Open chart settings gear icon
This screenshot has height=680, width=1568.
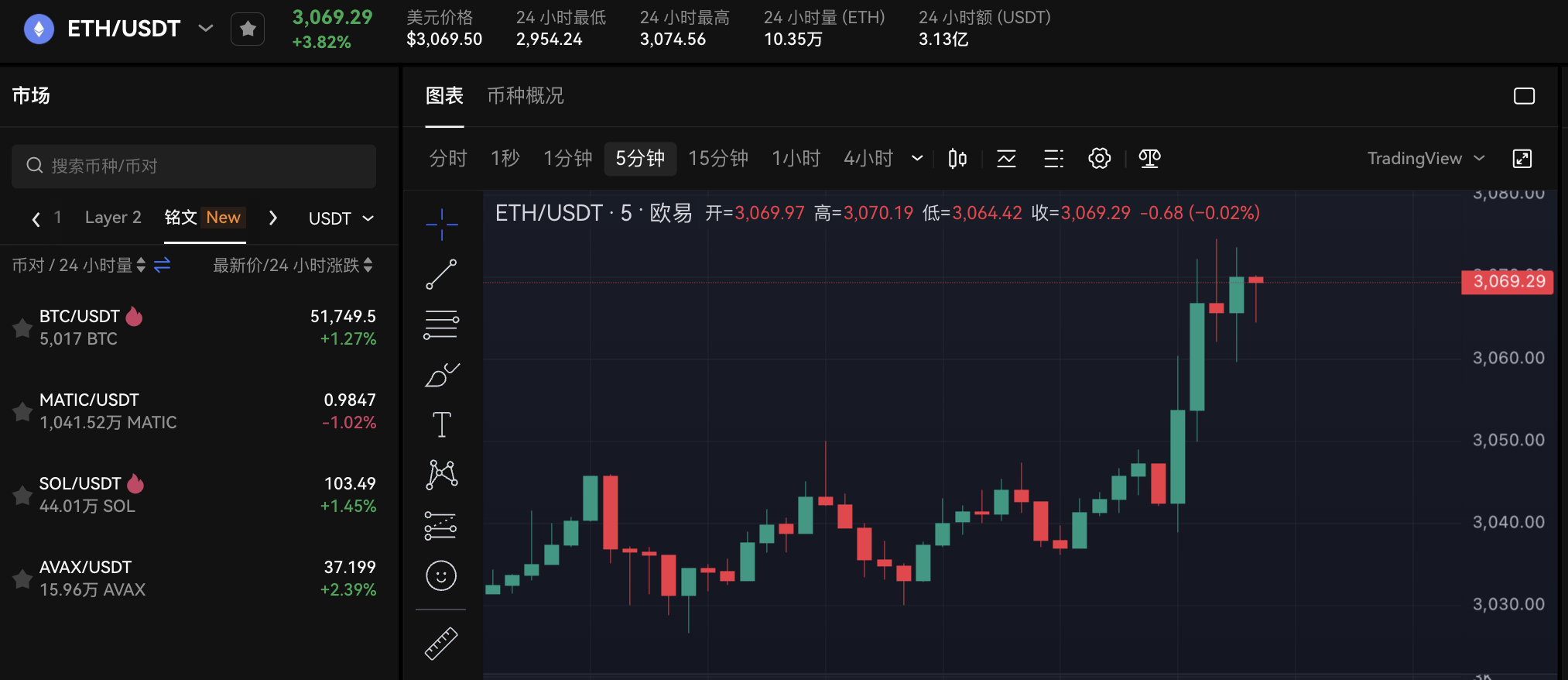(x=1099, y=159)
